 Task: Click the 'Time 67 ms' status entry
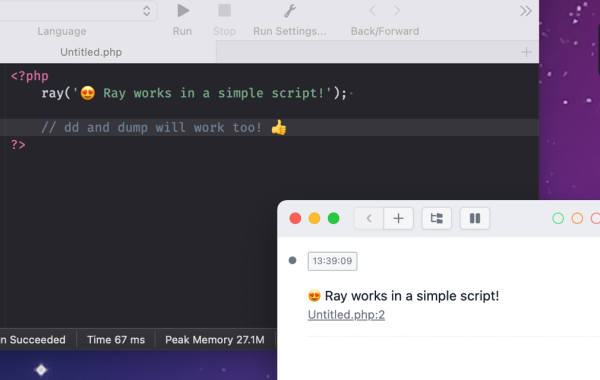click(x=116, y=340)
